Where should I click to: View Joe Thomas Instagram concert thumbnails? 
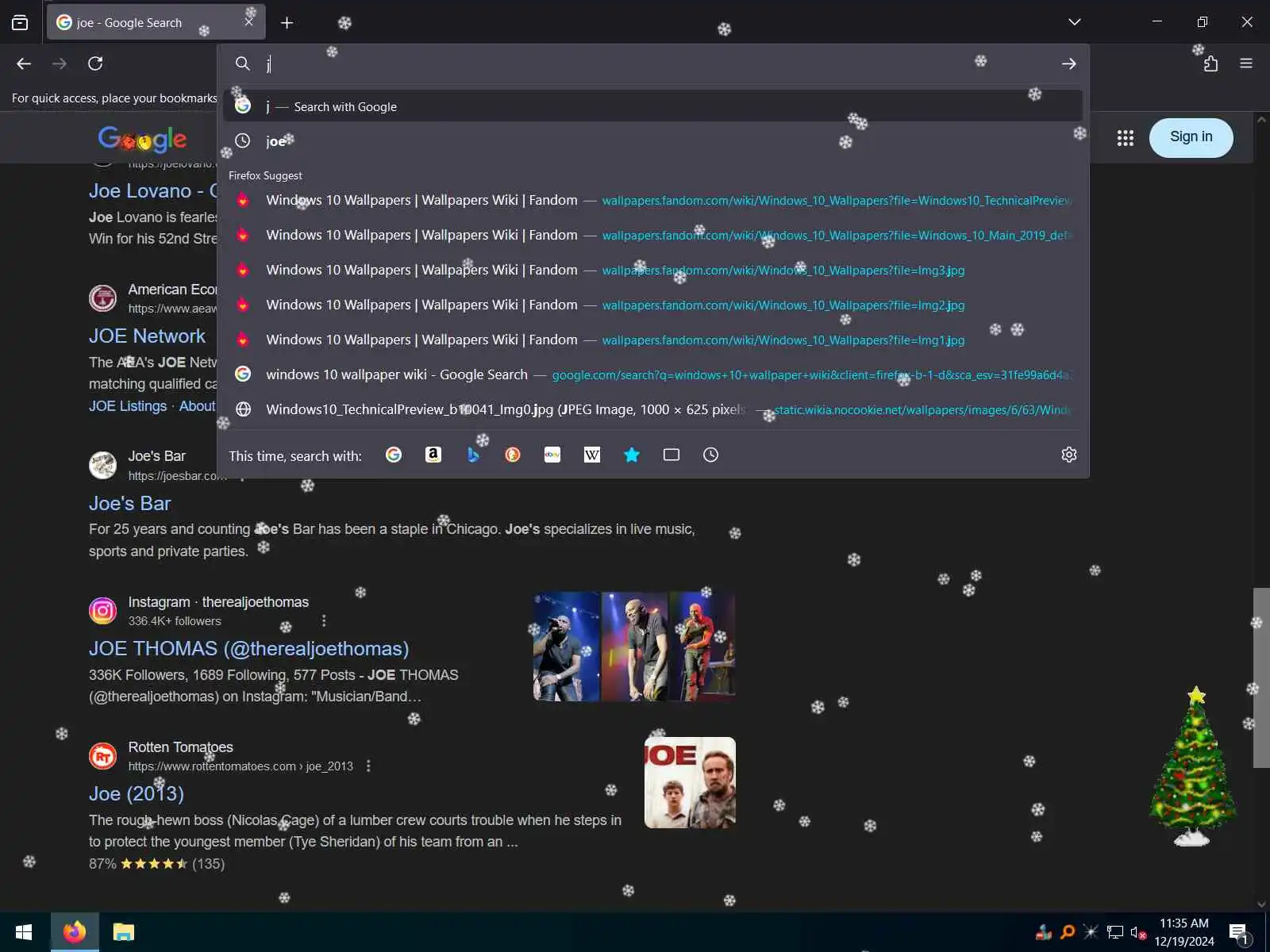(x=634, y=646)
